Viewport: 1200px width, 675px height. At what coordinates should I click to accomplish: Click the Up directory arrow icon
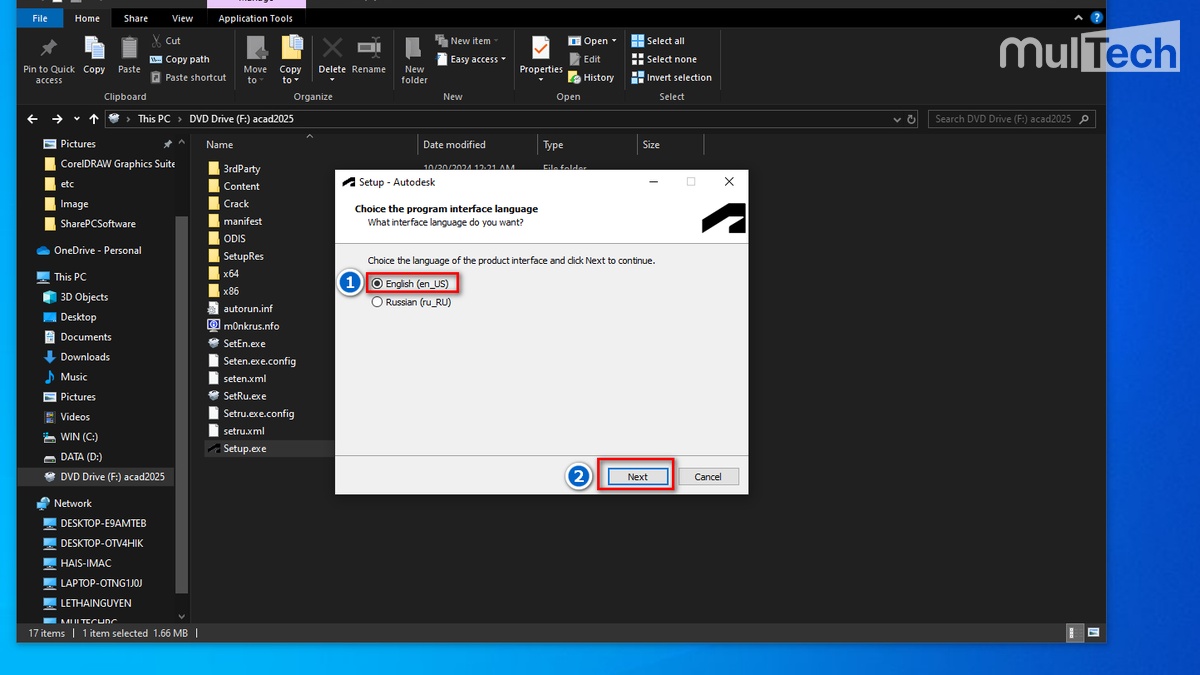pos(94,119)
